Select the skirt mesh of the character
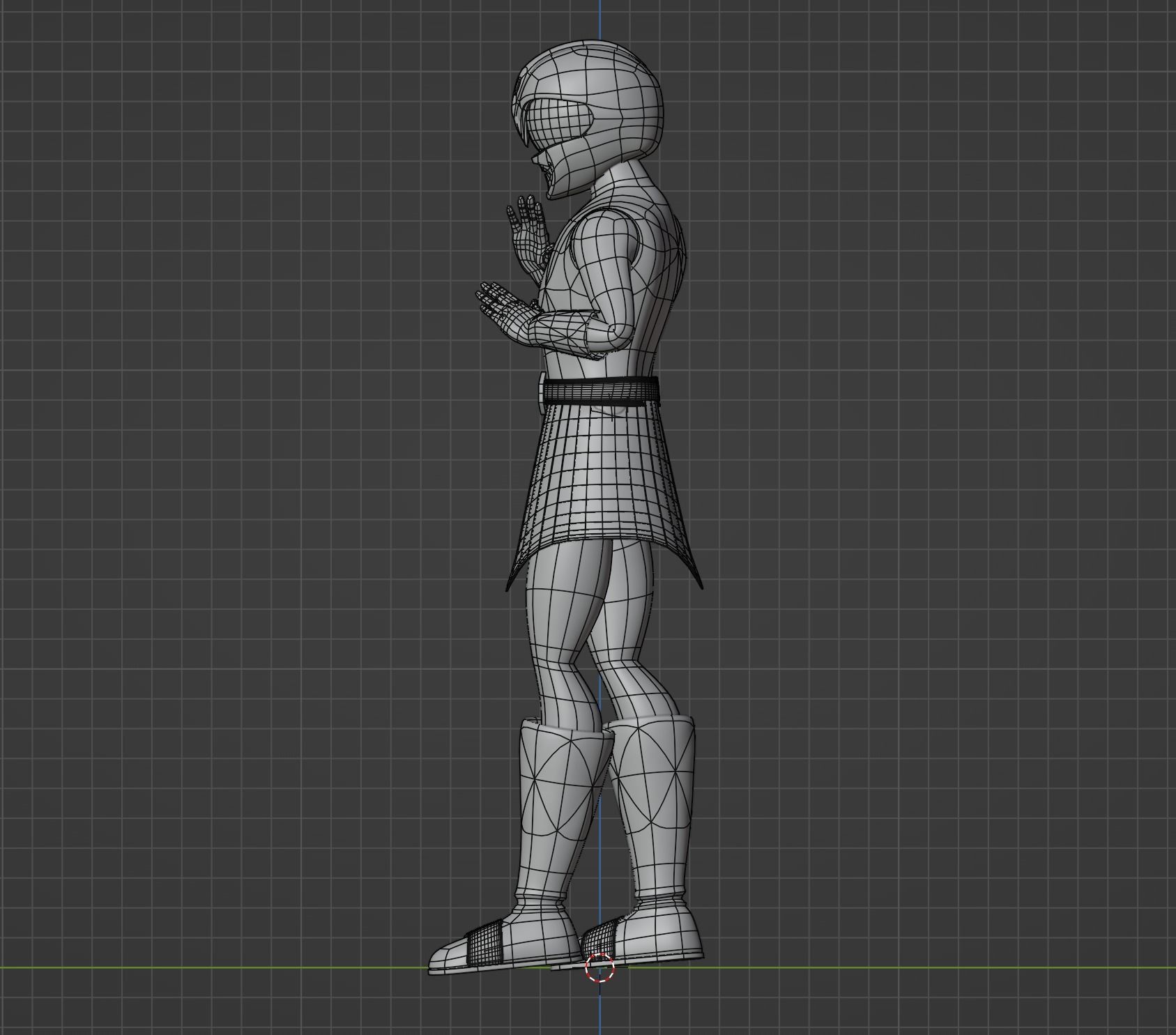The image size is (1176, 1035). point(603,495)
